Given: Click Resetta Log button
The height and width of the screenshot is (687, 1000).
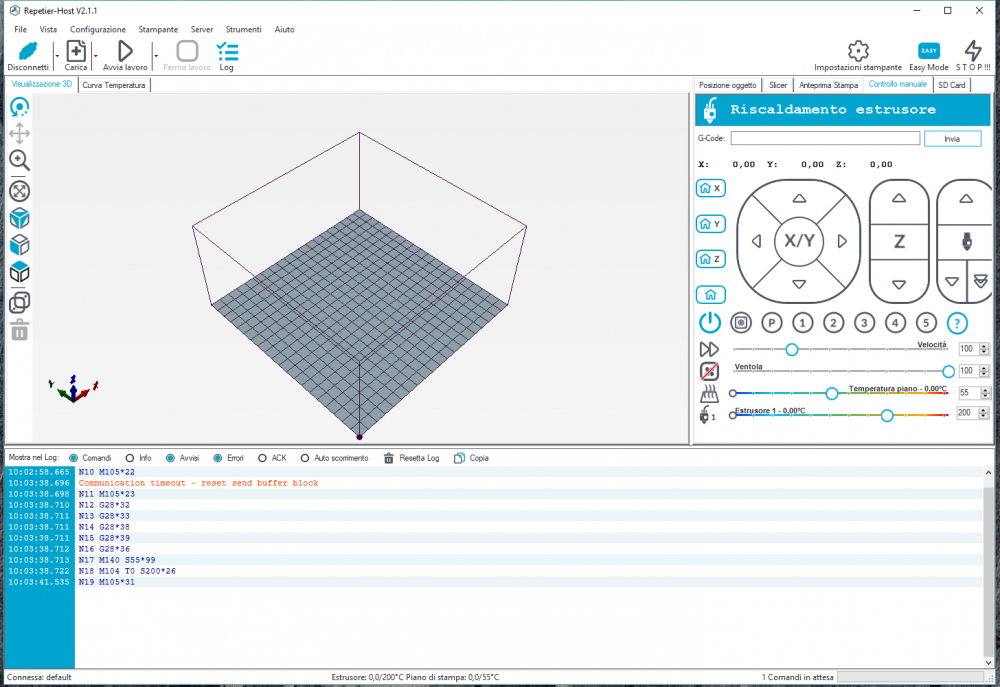Looking at the screenshot, I should (x=411, y=458).
